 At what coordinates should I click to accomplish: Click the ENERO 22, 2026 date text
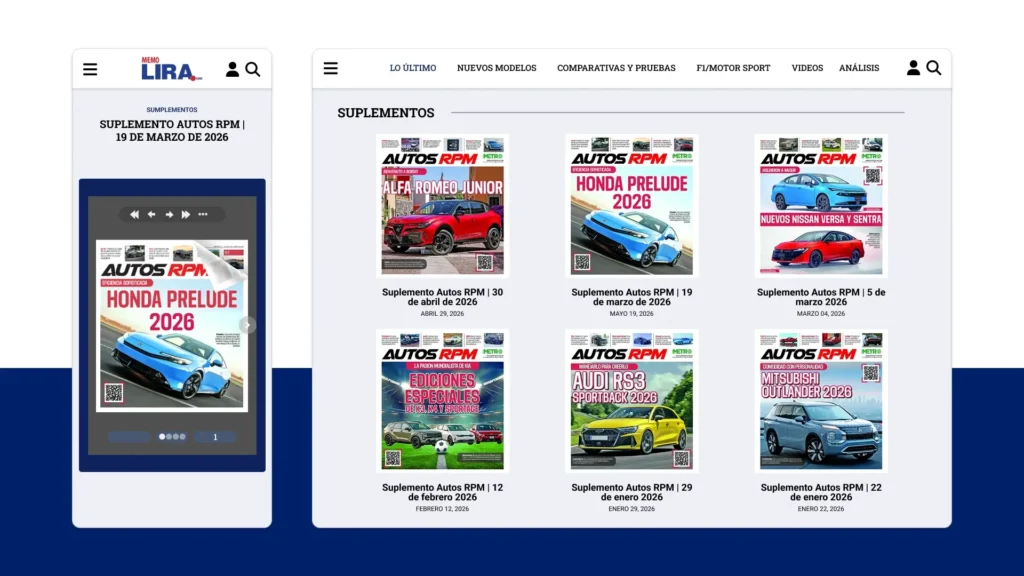tap(821, 509)
